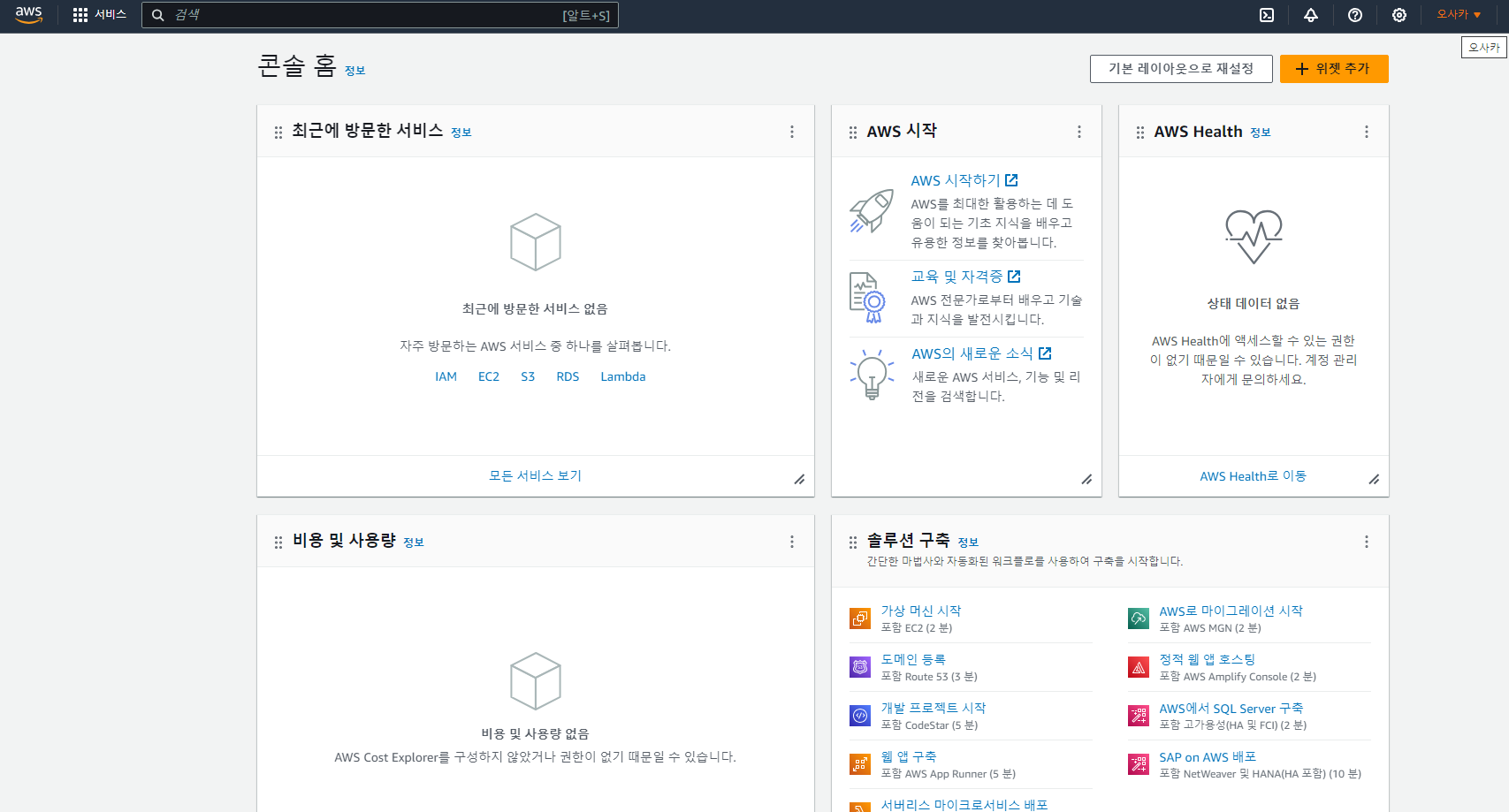Open 도메인 등록 solution link

(x=913, y=659)
